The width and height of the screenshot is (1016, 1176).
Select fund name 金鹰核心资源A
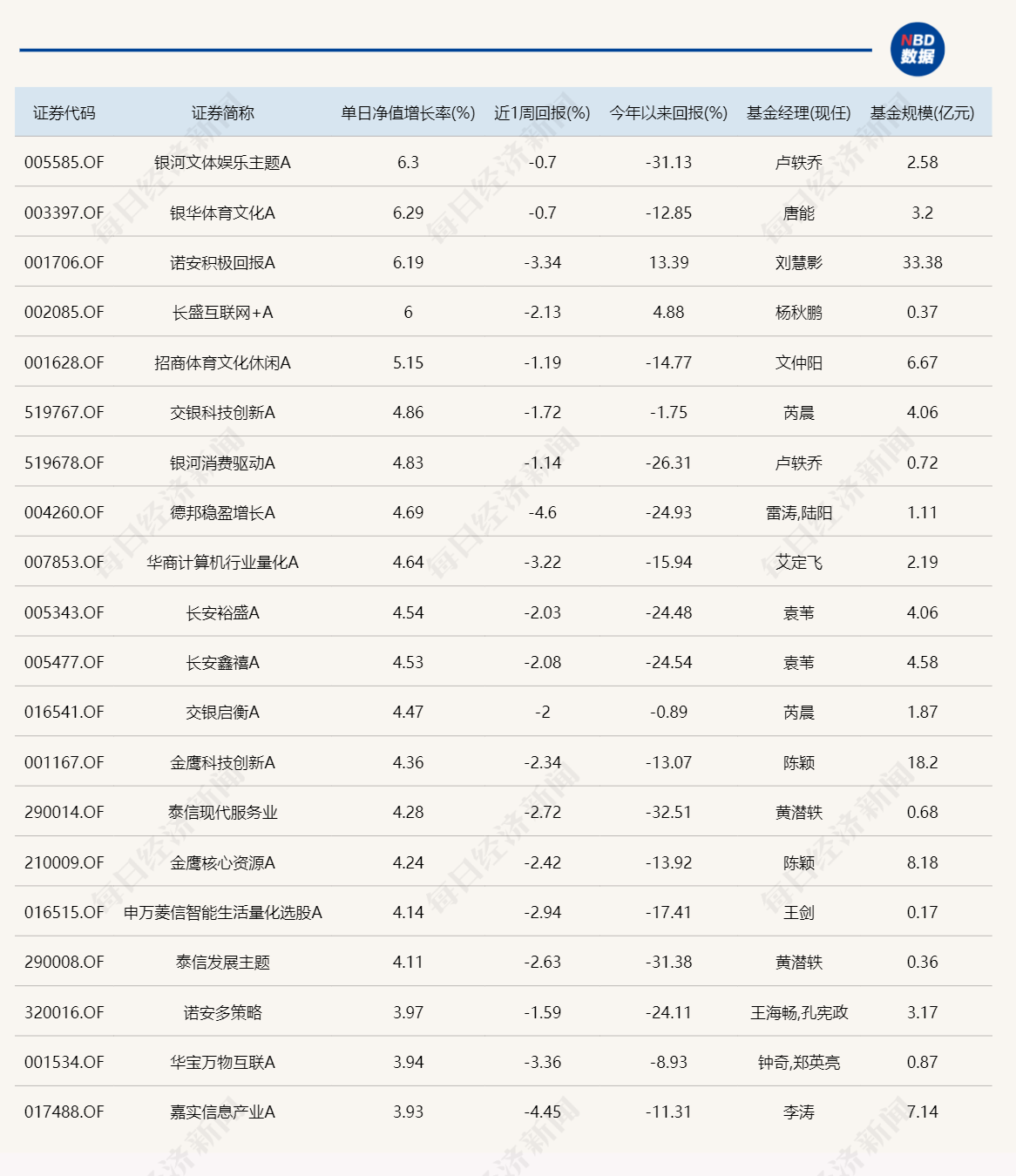(223, 862)
